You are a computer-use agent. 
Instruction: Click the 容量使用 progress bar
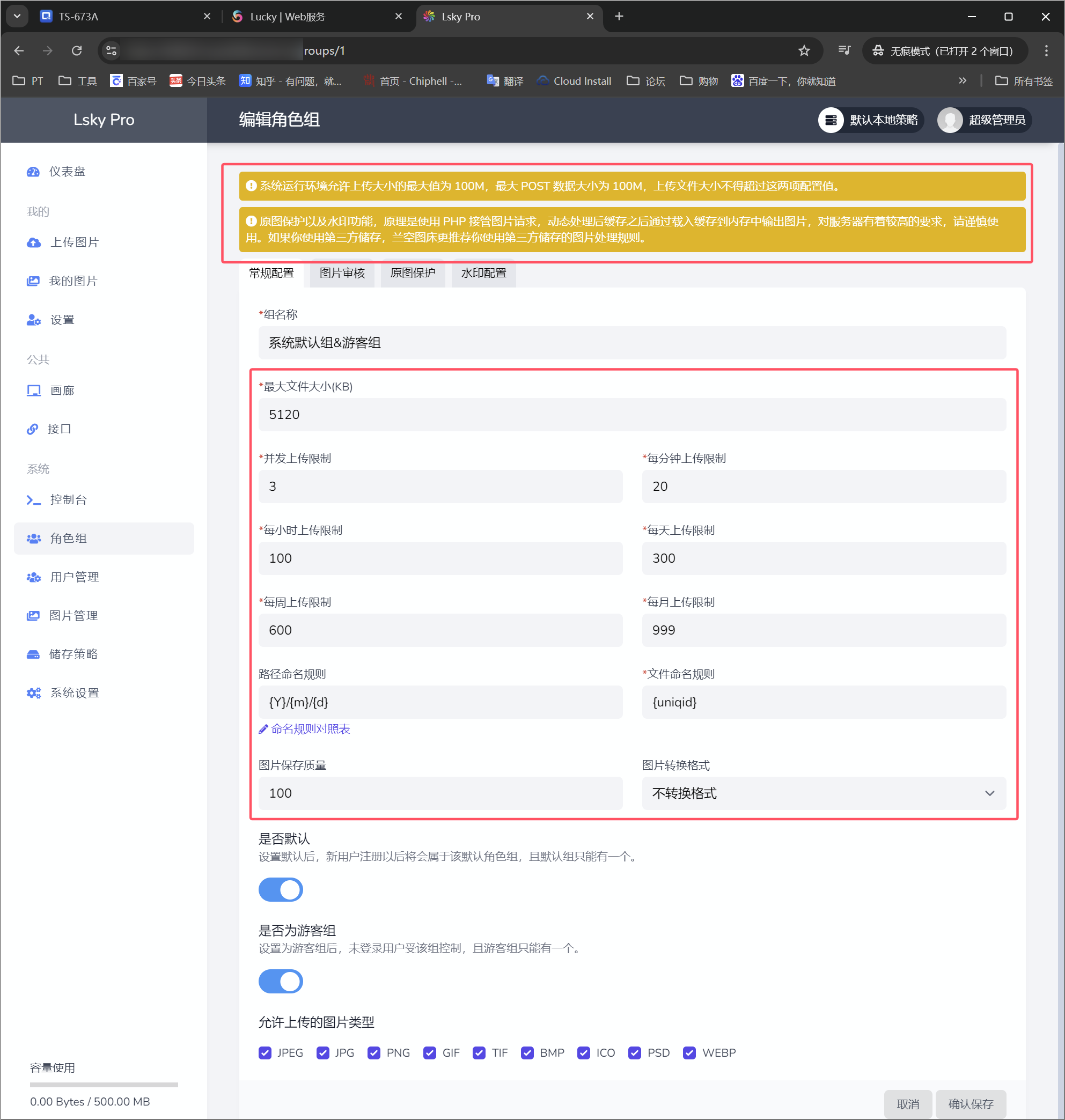tap(104, 1085)
